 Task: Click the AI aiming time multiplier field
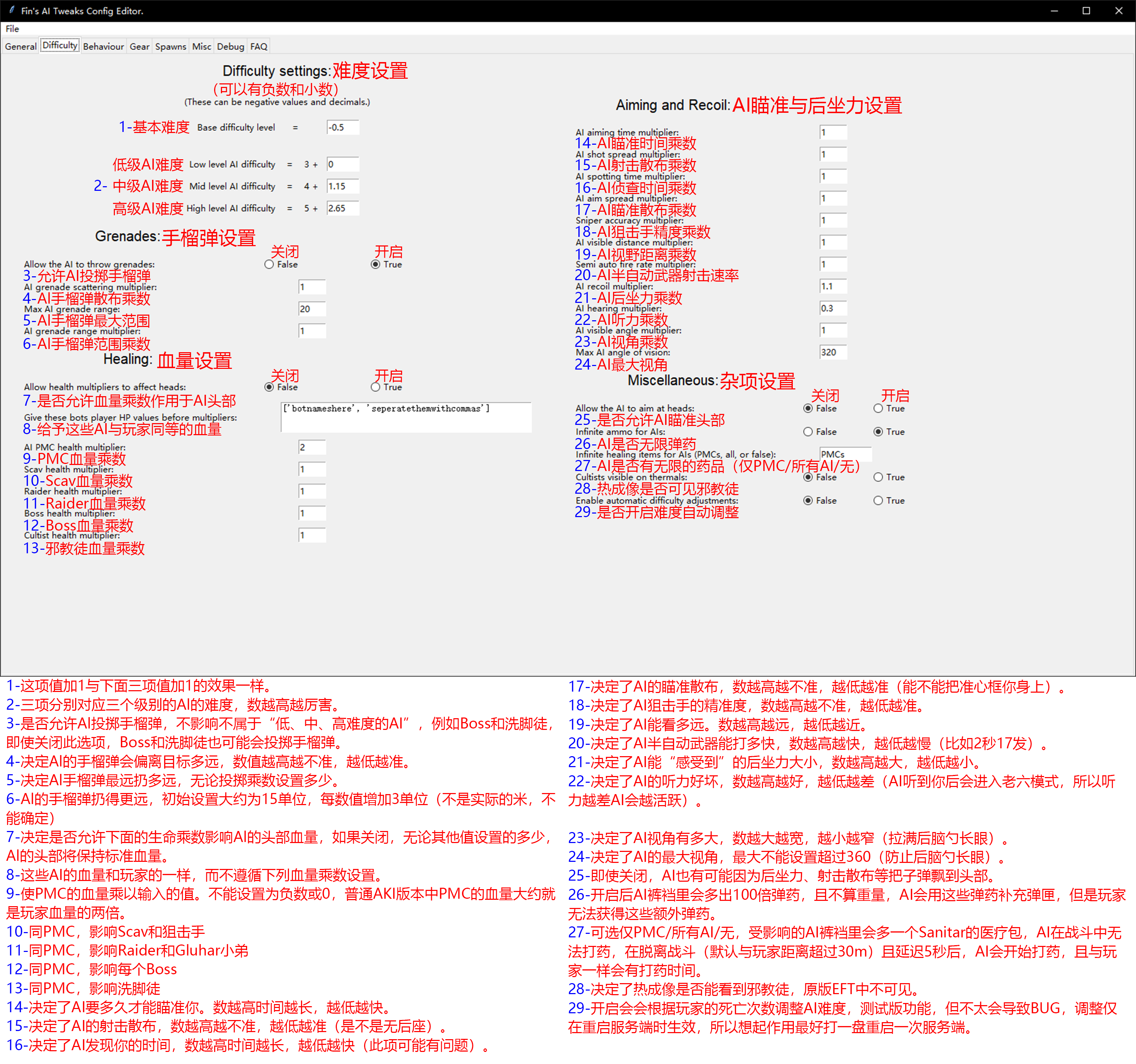[x=833, y=132]
